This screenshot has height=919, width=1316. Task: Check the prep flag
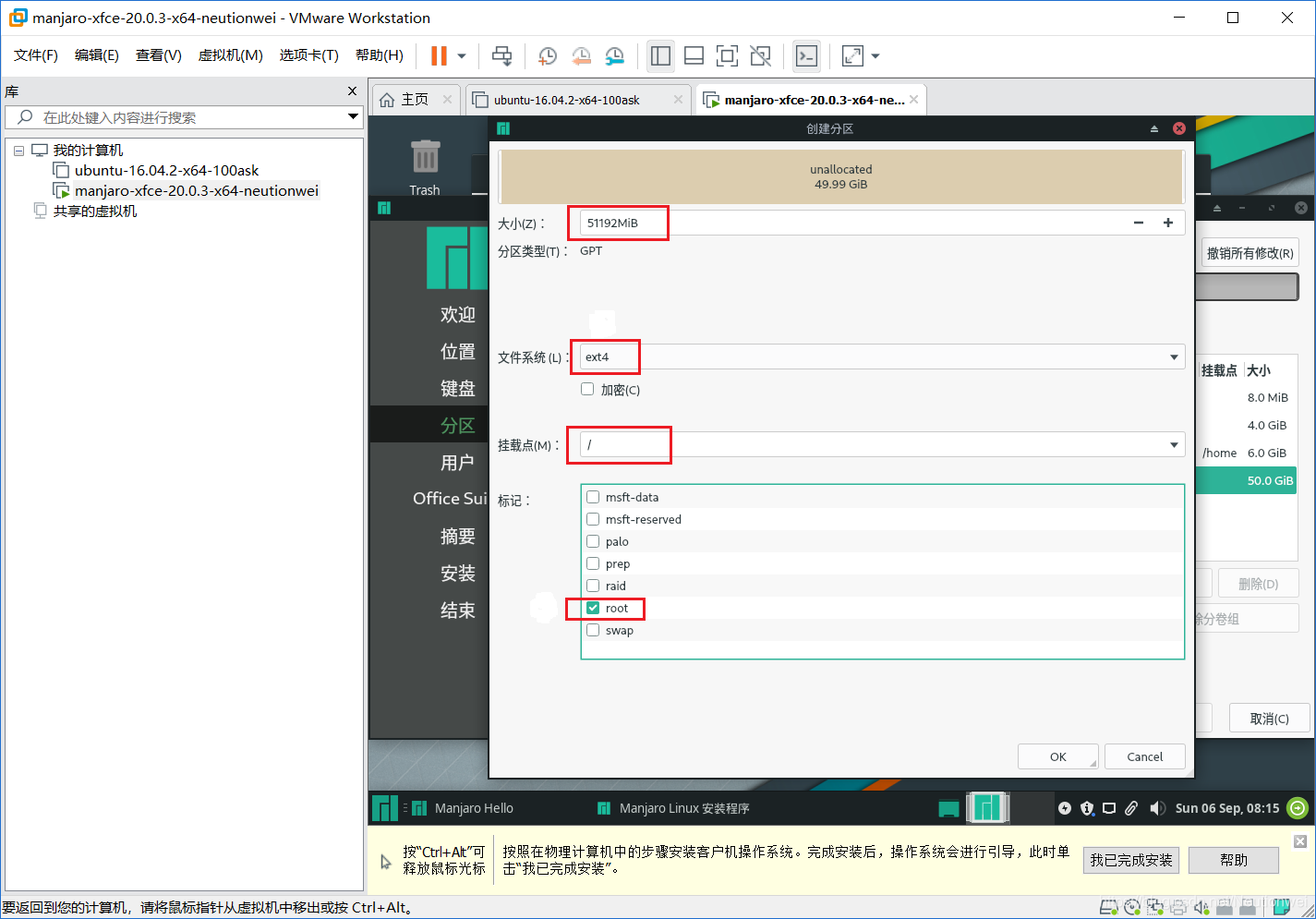pyautogui.click(x=593, y=563)
